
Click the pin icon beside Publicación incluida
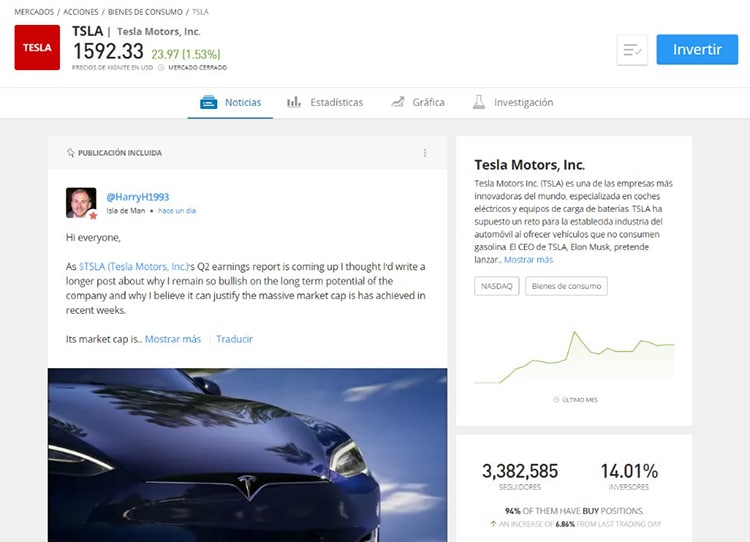pyautogui.click(x=71, y=153)
